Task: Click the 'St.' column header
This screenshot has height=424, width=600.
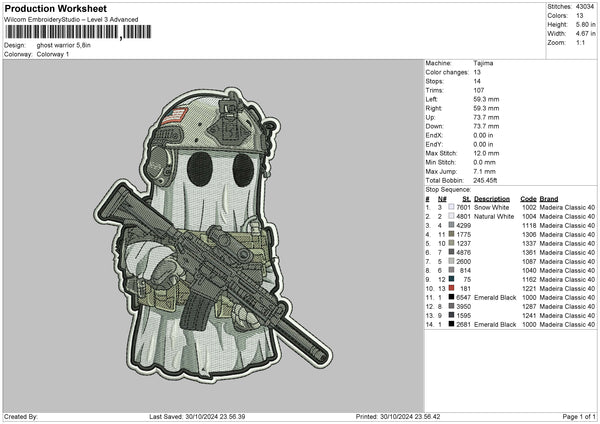Action: tap(466, 199)
